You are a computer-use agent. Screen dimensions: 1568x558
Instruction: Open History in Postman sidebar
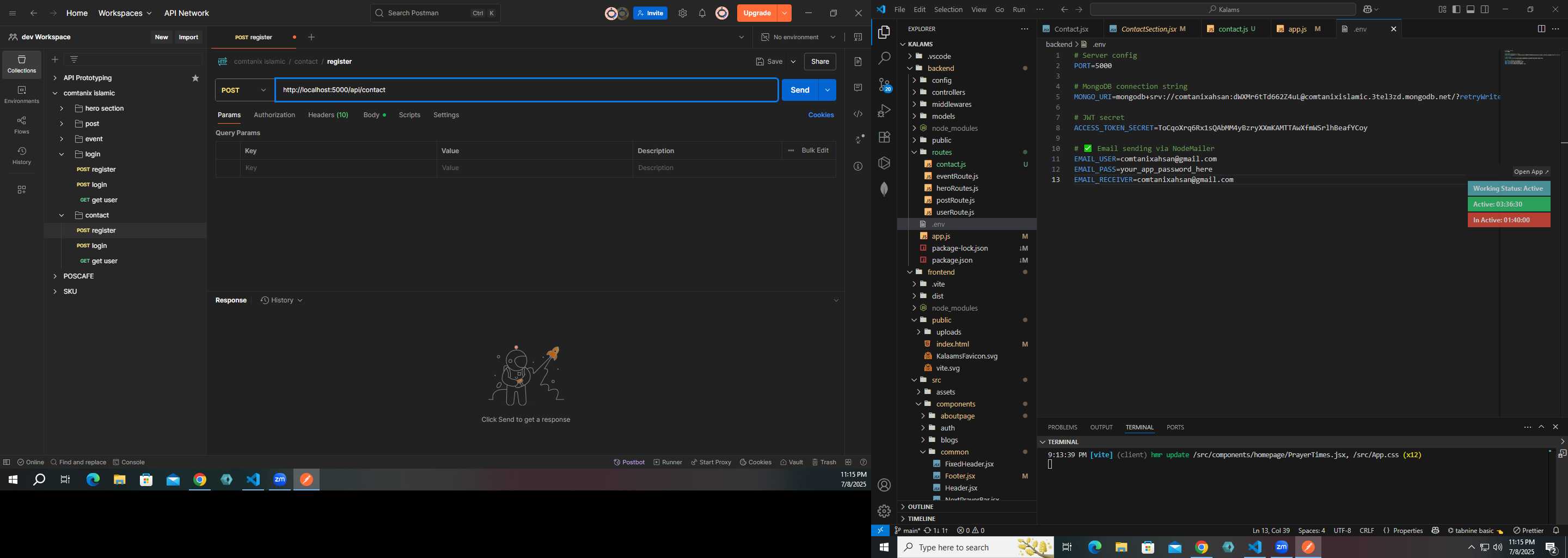click(22, 156)
